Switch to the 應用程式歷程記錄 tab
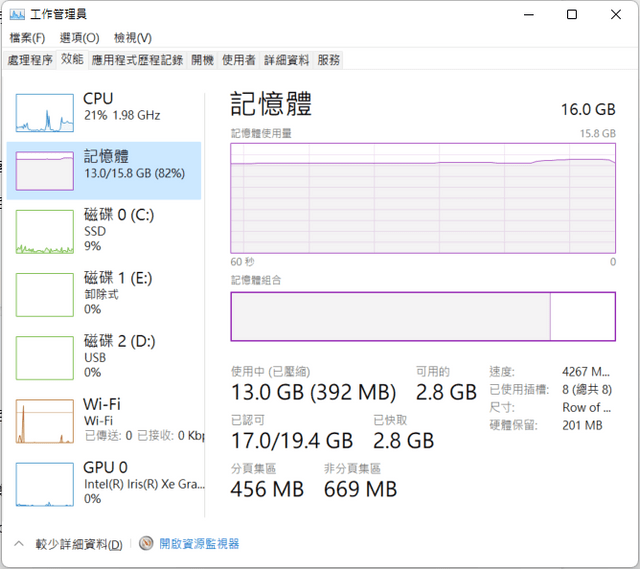 [x=137, y=60]
